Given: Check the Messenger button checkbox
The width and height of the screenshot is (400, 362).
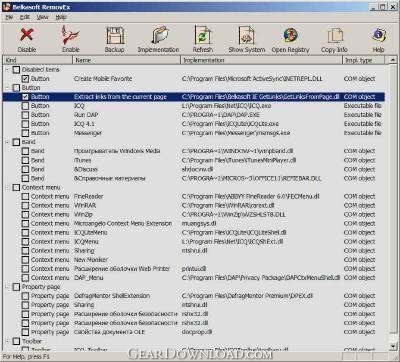Looking at the screenshot, I should [25, 133].
